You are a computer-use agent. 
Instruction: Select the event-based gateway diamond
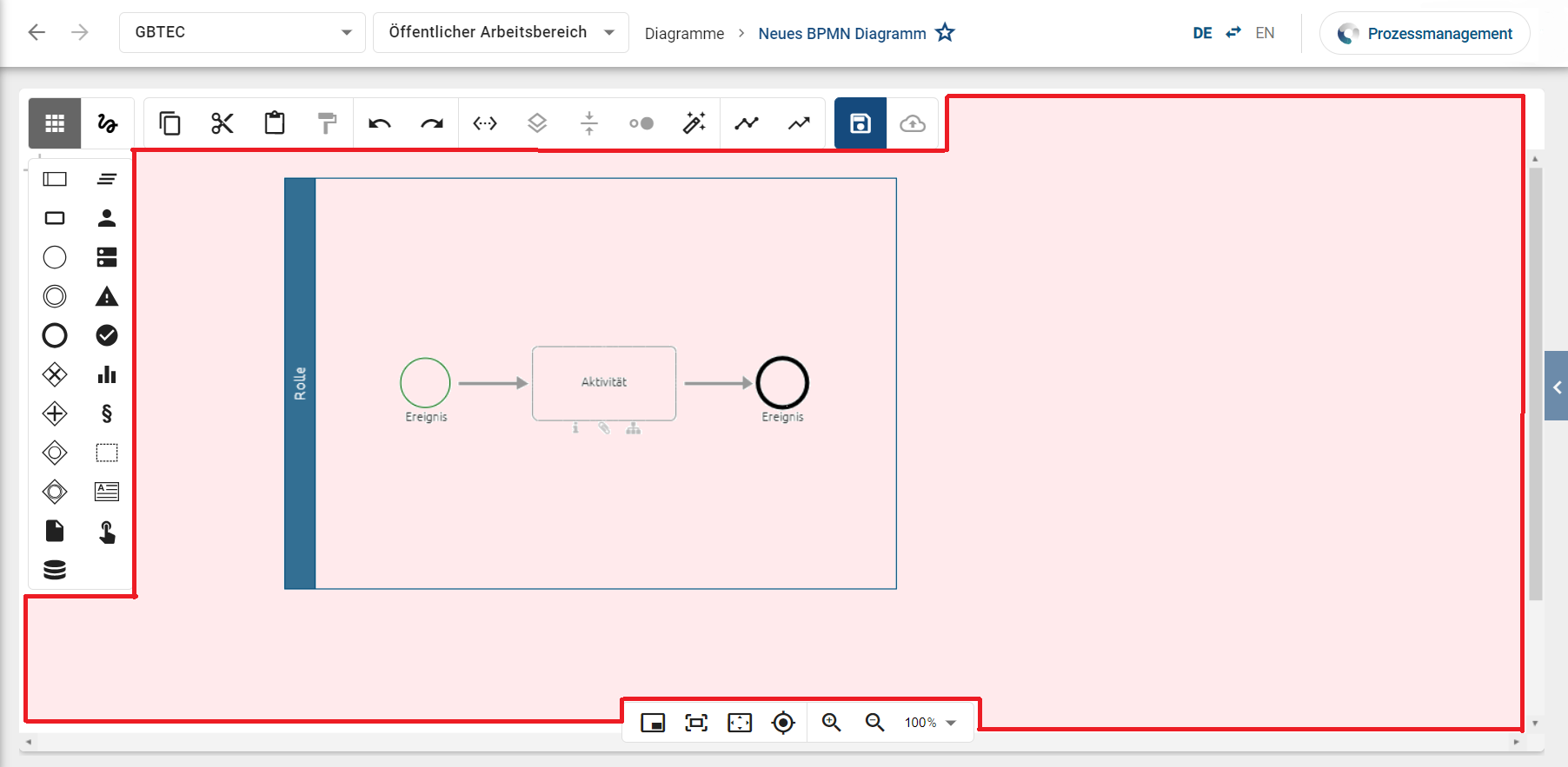[55, 492]
